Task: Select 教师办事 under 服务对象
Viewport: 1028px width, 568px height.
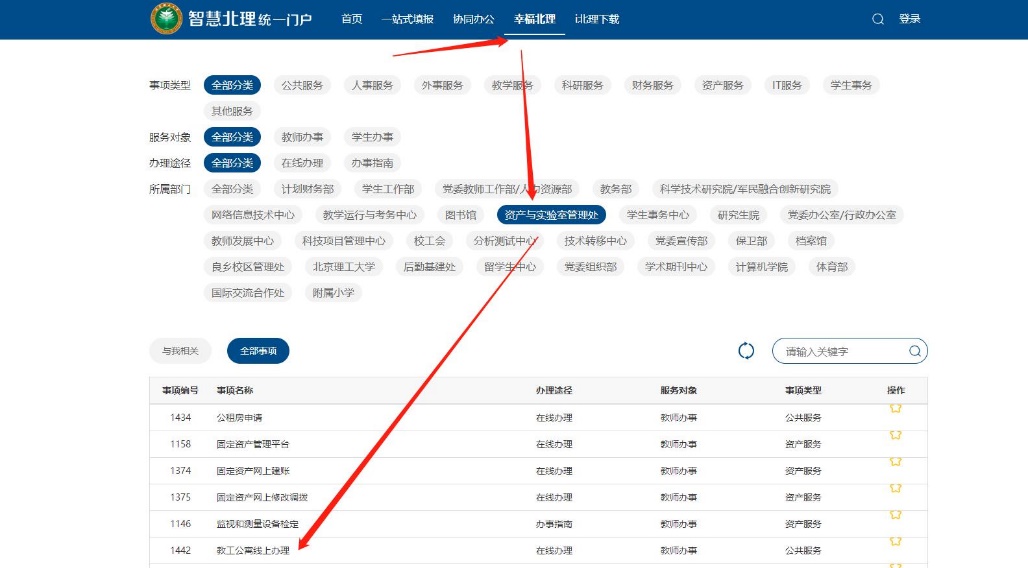Action: pos(302,137)
